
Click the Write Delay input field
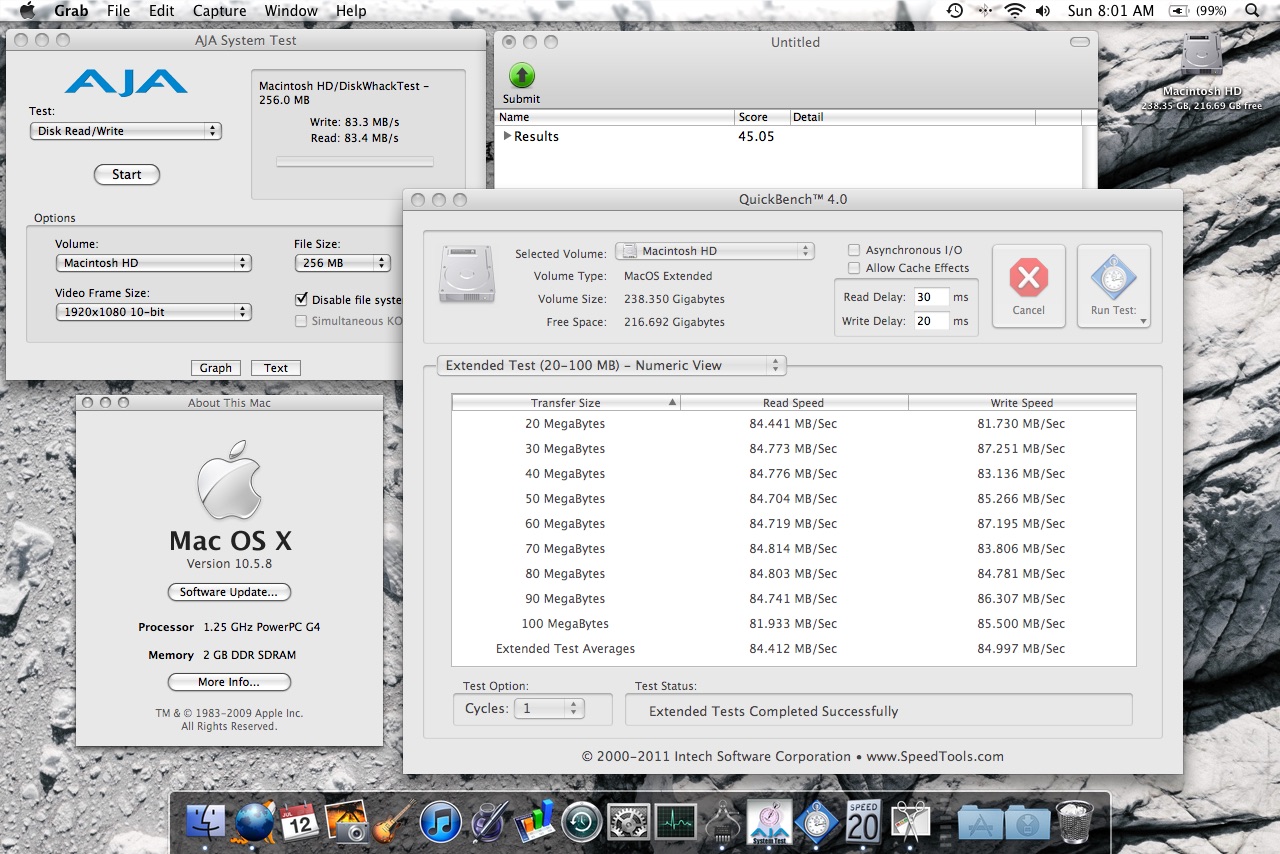point(931,321)
